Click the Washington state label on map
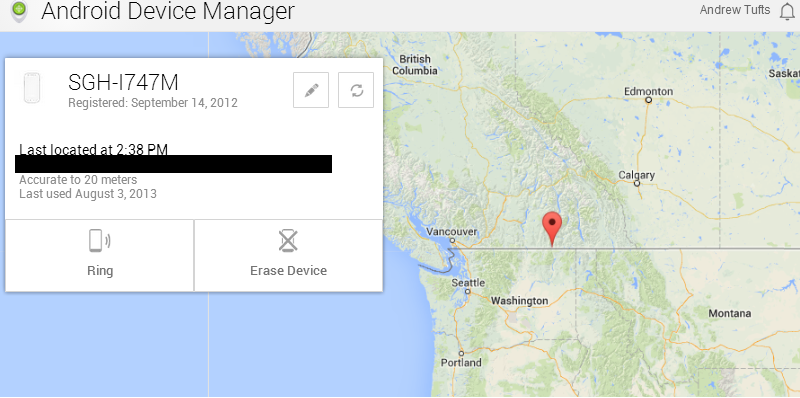 tap(519, 301)
